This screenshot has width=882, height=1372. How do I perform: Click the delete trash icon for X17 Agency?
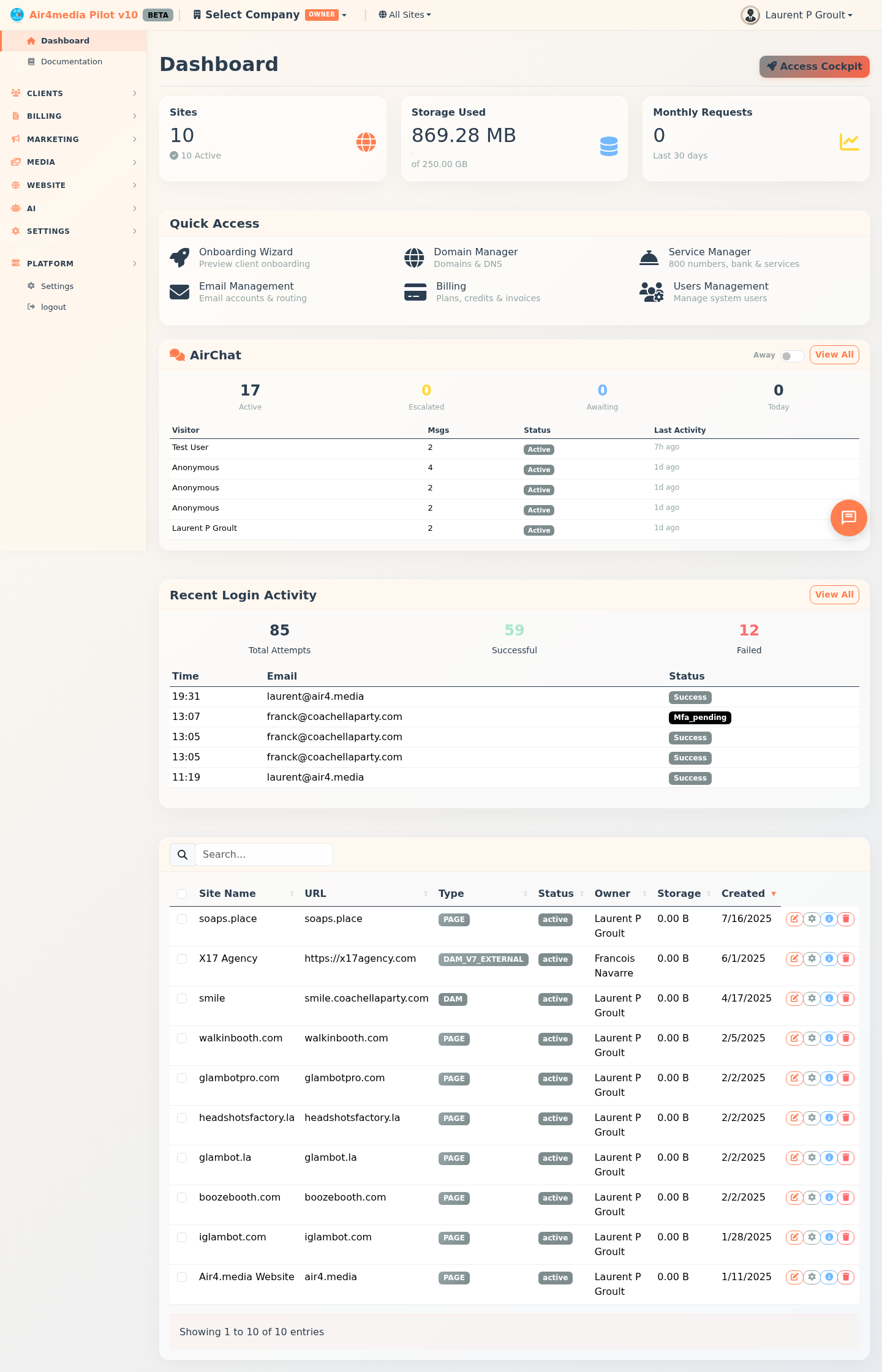click(x=846, y=959)
